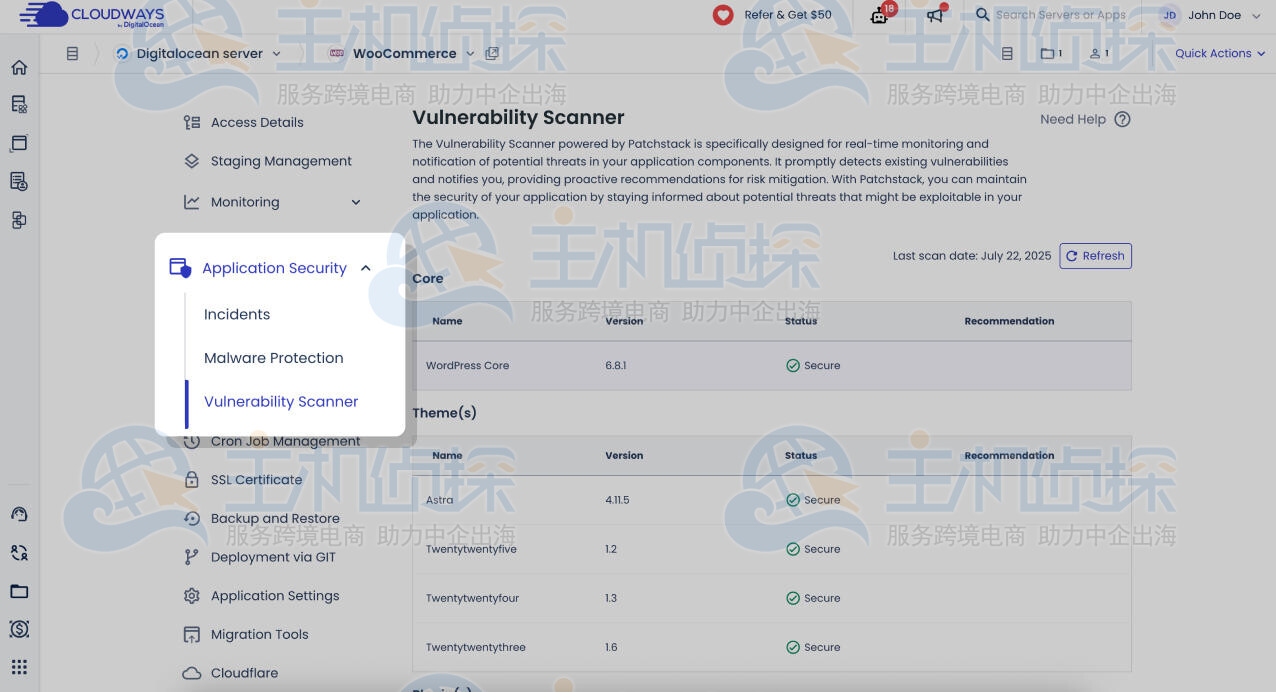The height and width of the screenshot is (692, 1276).
Task: Click the WordPress Core row name
Action: (x=467, y=366)
